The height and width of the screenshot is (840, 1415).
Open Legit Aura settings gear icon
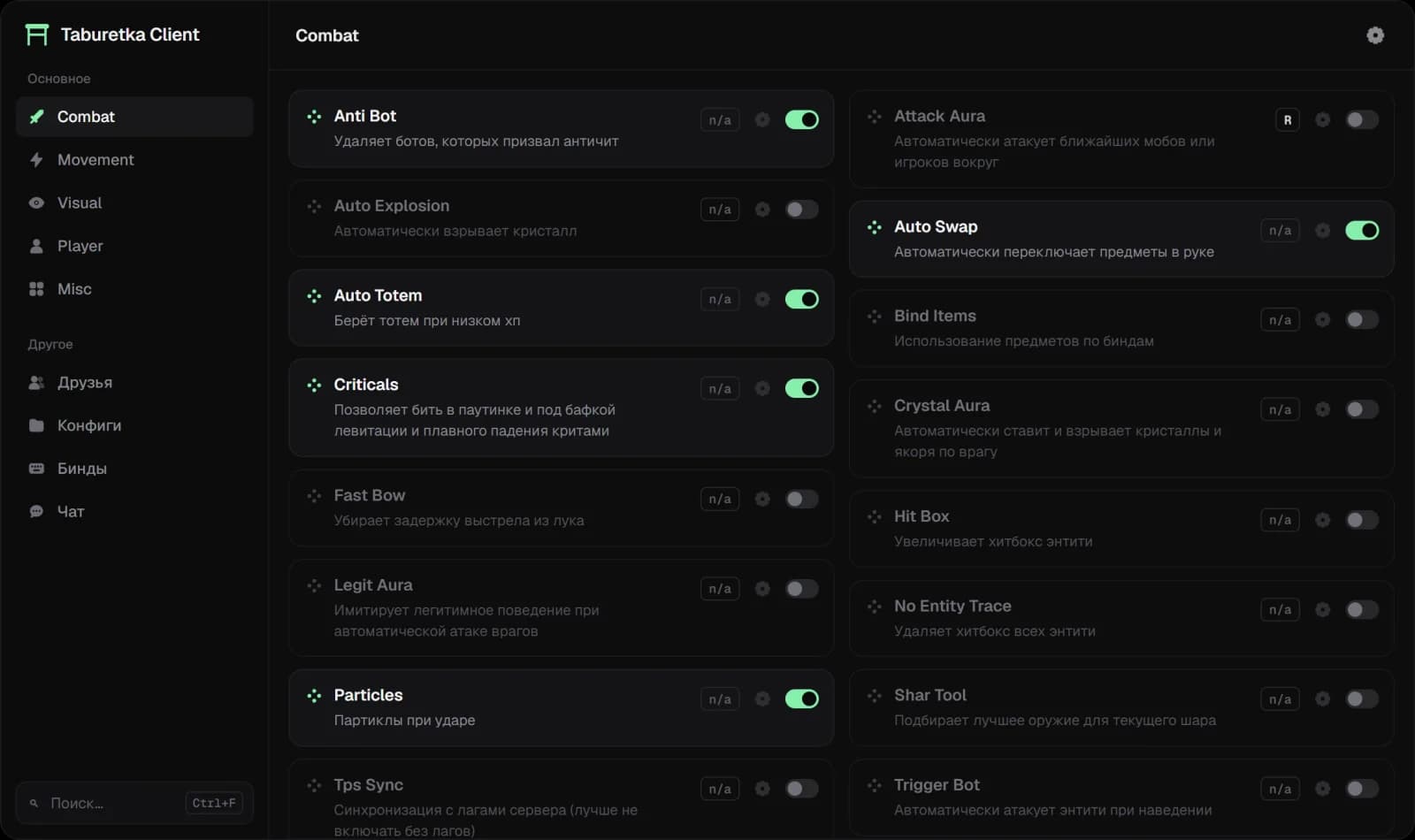point(762,589)
